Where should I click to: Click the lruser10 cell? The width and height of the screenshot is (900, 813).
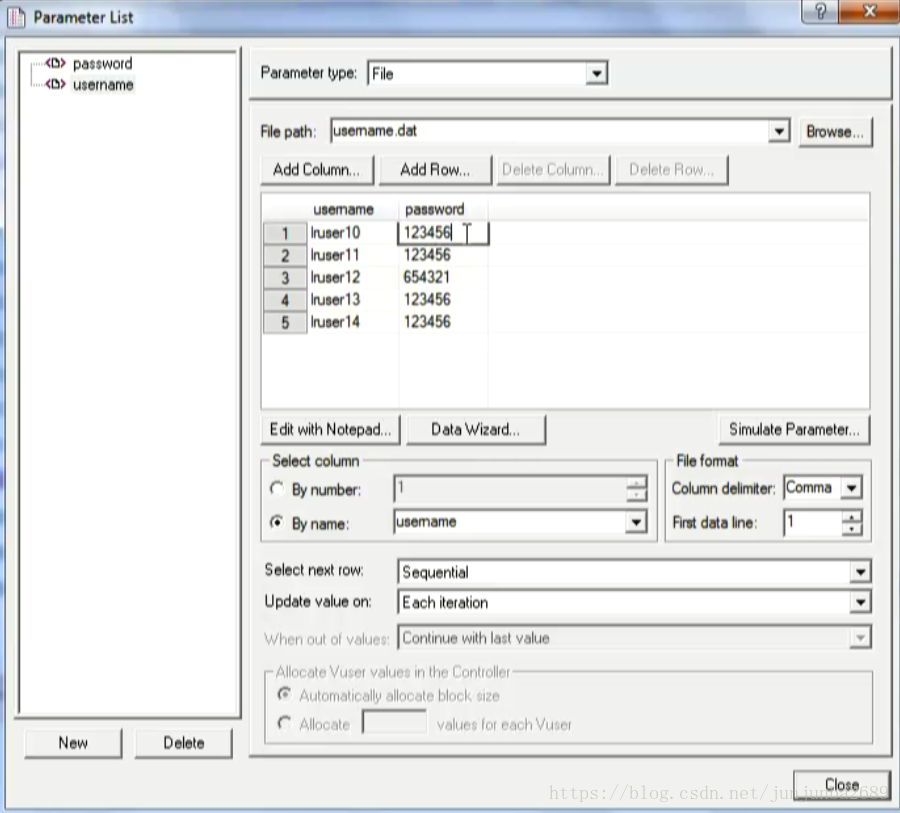(x=353, y=233)
